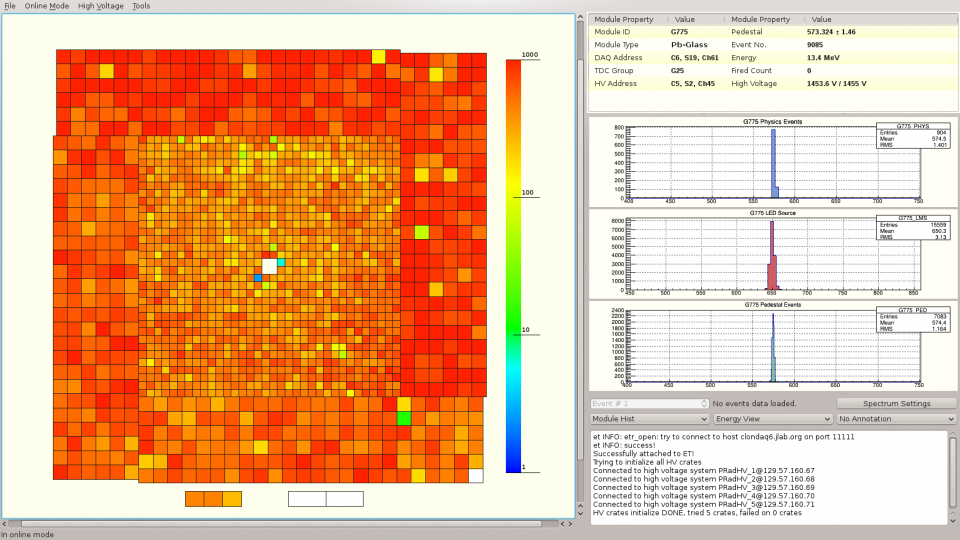The height and width of the screenshot is (540, 960).
Task: Select the white module at bottom-right corner
Action: (x=476, y=476)
